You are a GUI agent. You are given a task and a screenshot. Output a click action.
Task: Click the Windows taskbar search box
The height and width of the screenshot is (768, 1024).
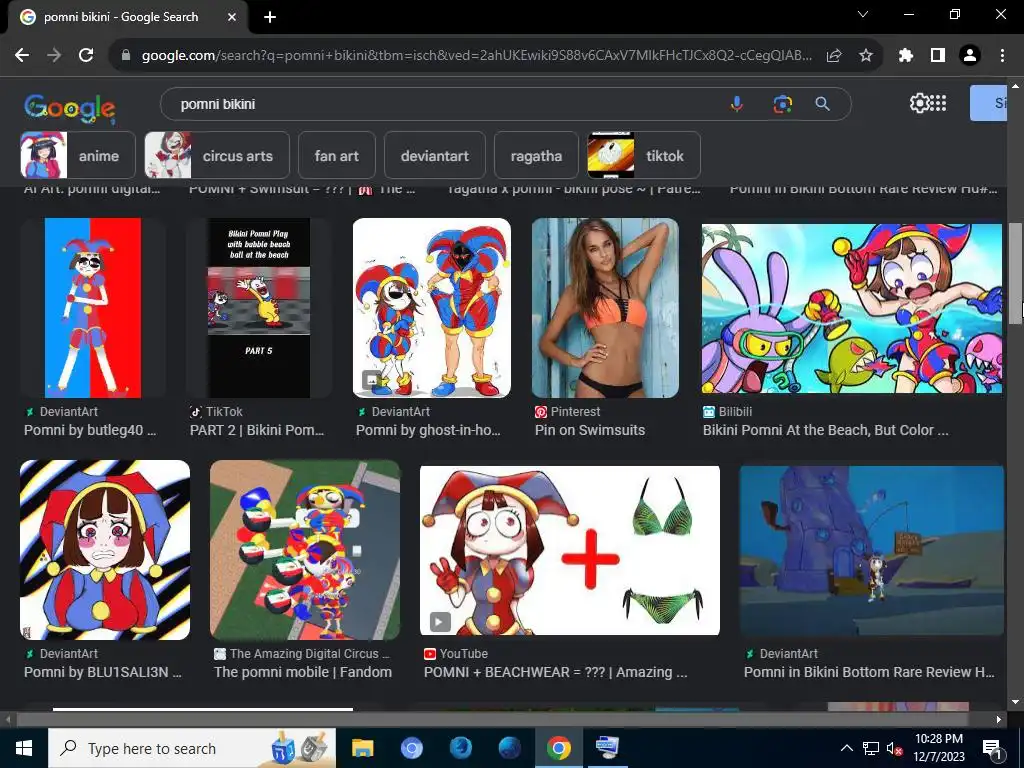click(192, 748)
